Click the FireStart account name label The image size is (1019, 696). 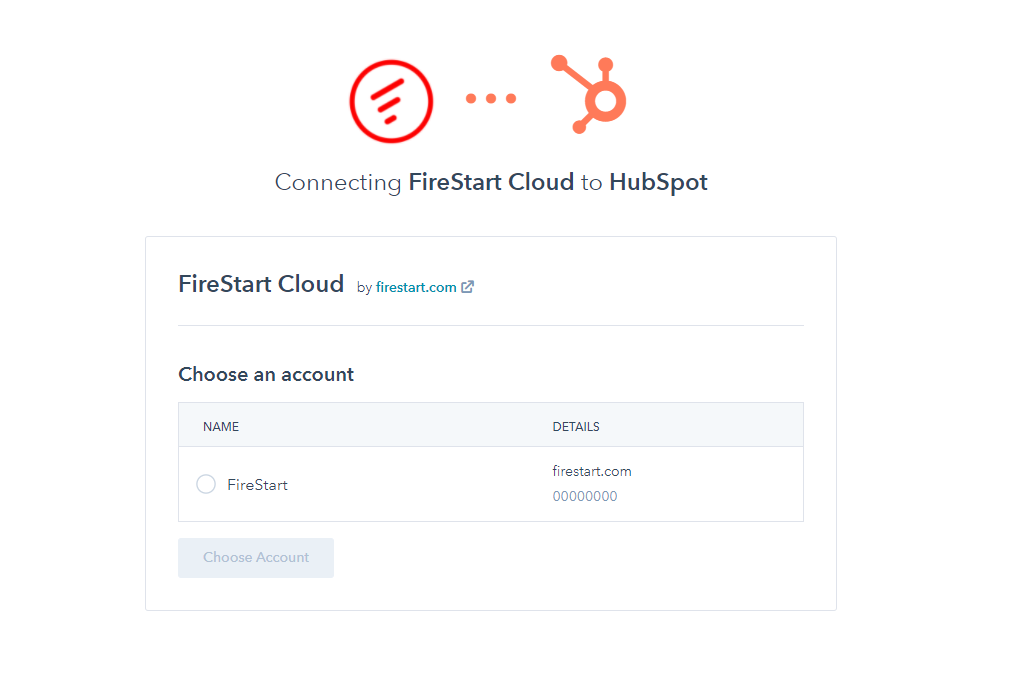(x=257, y=485)
